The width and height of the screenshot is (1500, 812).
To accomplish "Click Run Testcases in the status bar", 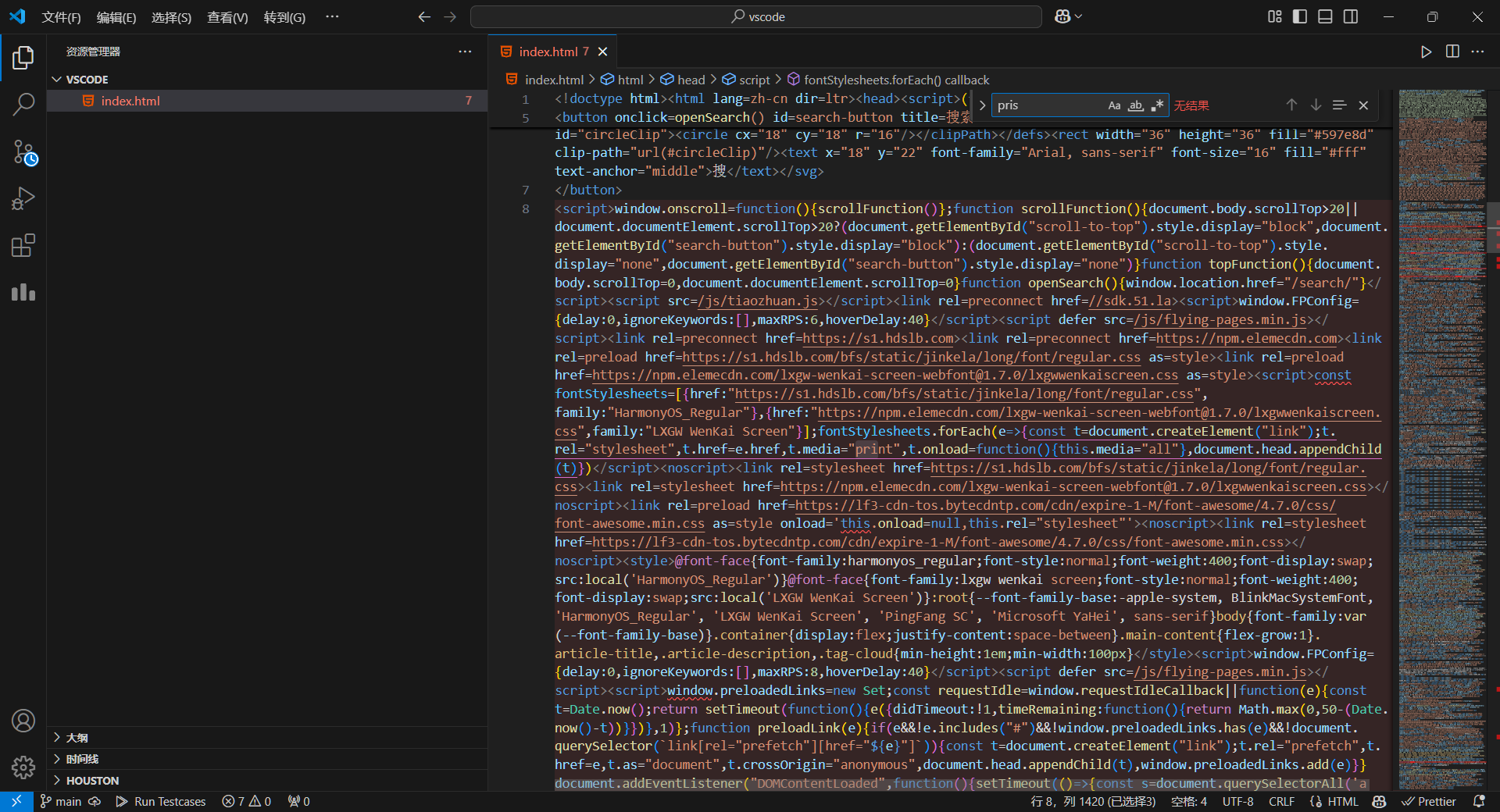I will click(161, 801).
